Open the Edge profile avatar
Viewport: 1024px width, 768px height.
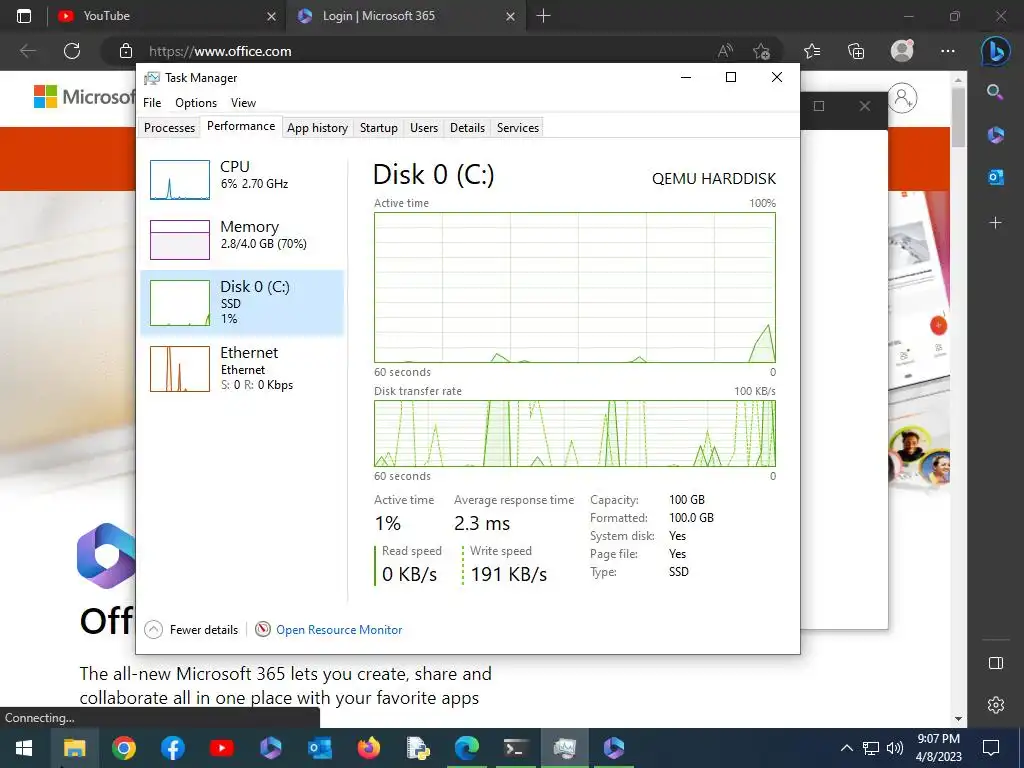click(x=902, y=50)
